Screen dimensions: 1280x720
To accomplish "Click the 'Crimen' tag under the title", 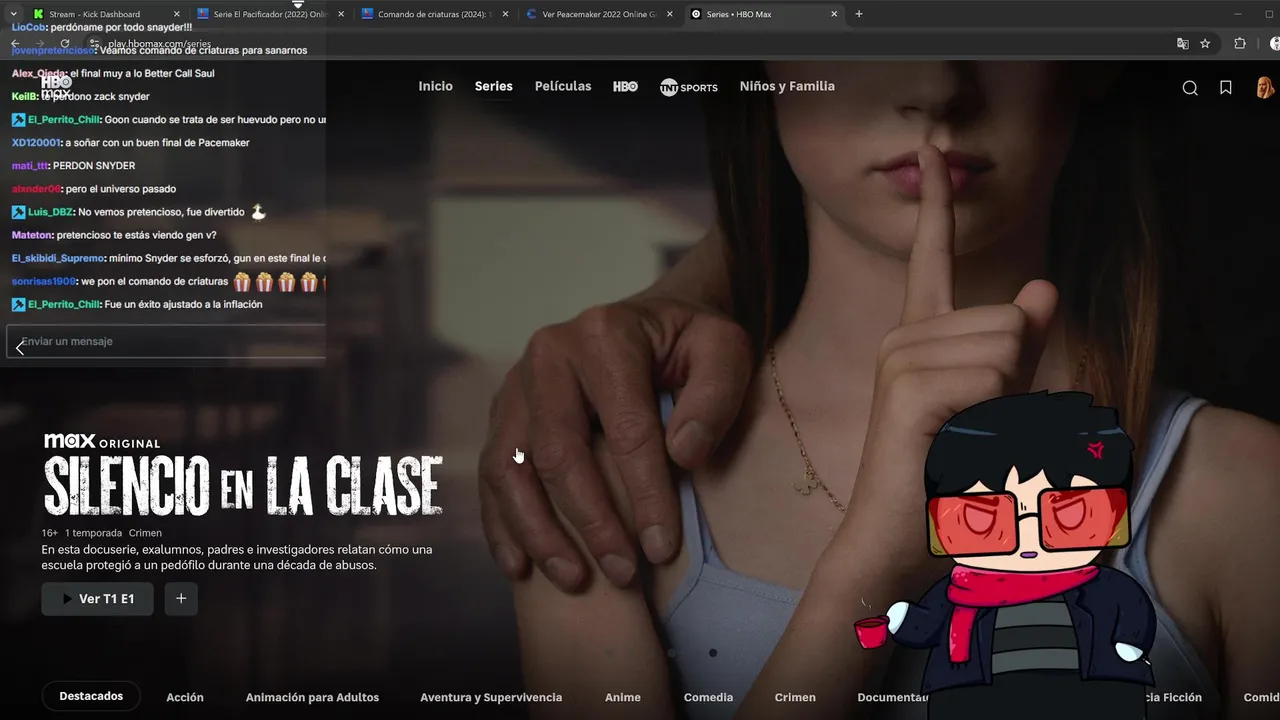I will pyautogui.click(x=145, y=533).
